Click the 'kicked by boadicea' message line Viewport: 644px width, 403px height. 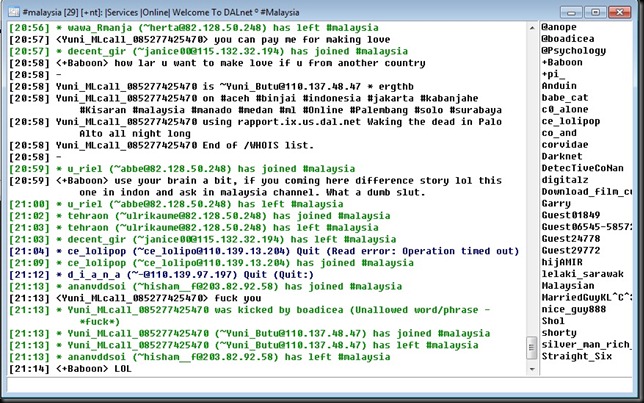(x=250, y=315)
